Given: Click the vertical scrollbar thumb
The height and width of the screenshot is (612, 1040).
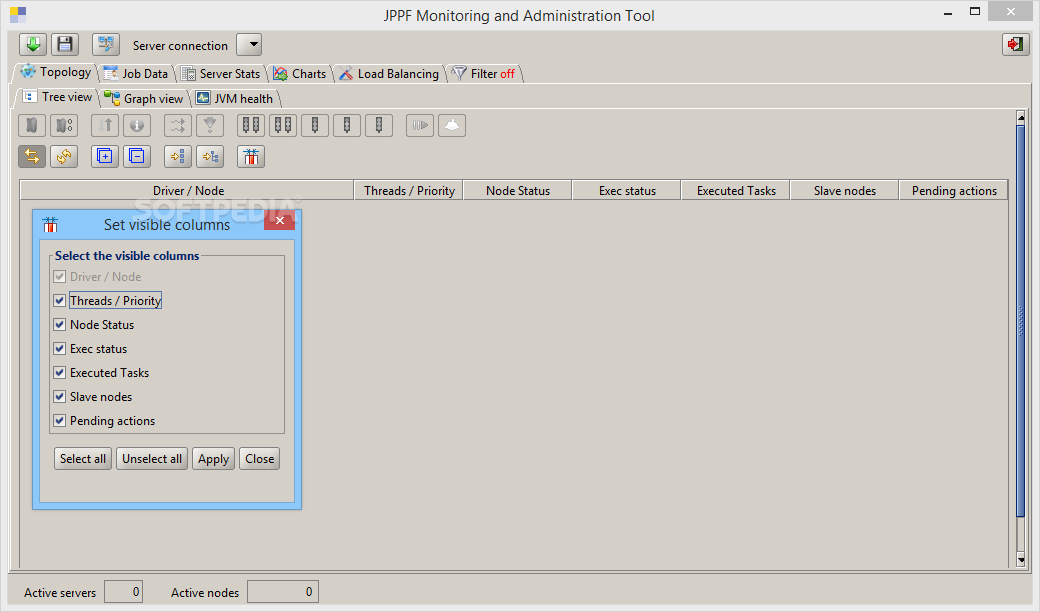Looking at the screenshot, I should (1021, 321).
